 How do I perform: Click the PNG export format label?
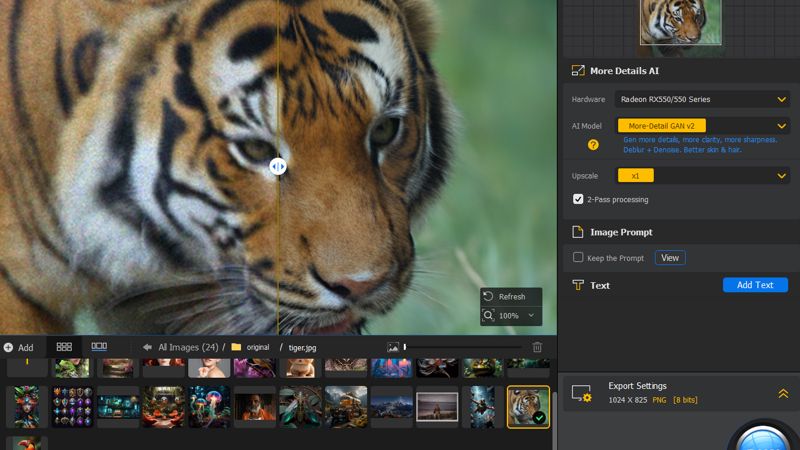[659, 400]
